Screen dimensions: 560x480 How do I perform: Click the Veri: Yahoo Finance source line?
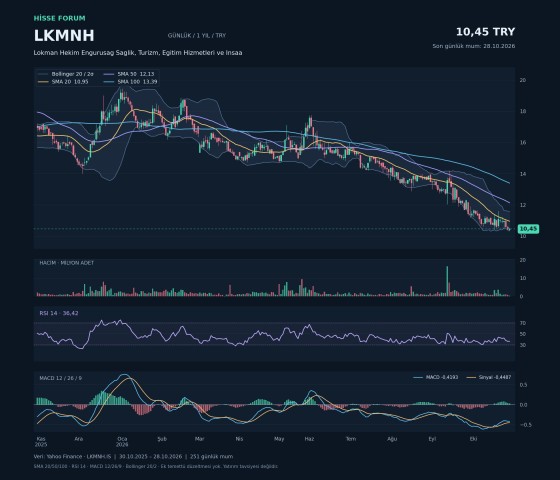(x=133, y=456)
